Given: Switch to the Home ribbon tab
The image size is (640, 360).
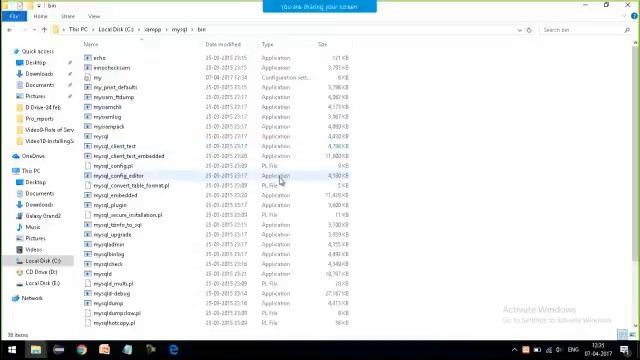Looking at the screenshot, I should pyautogui.click(x=40, y=16).
